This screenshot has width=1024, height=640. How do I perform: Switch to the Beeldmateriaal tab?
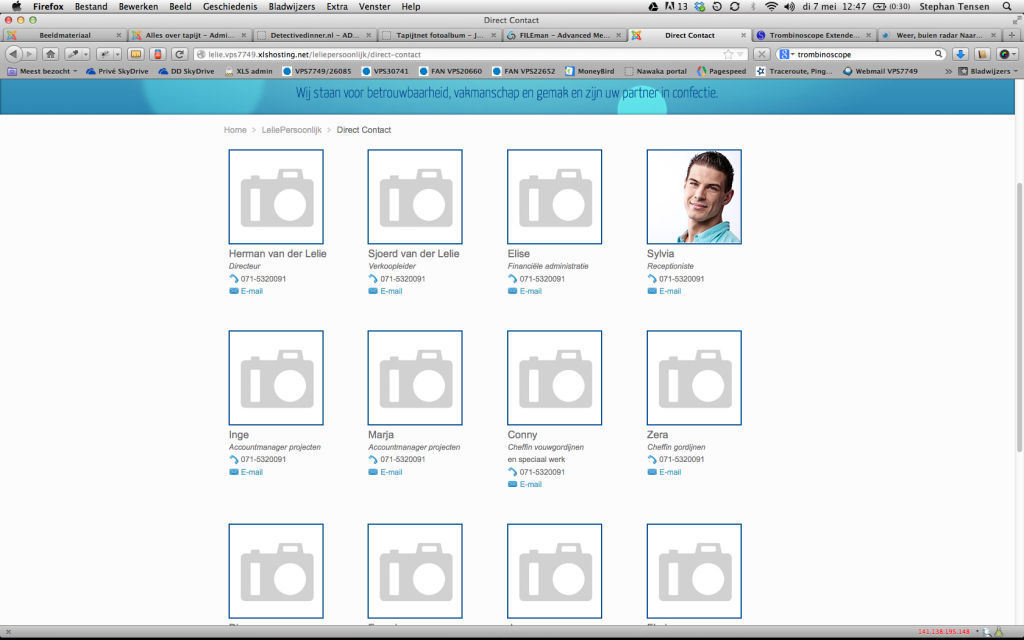64,35
